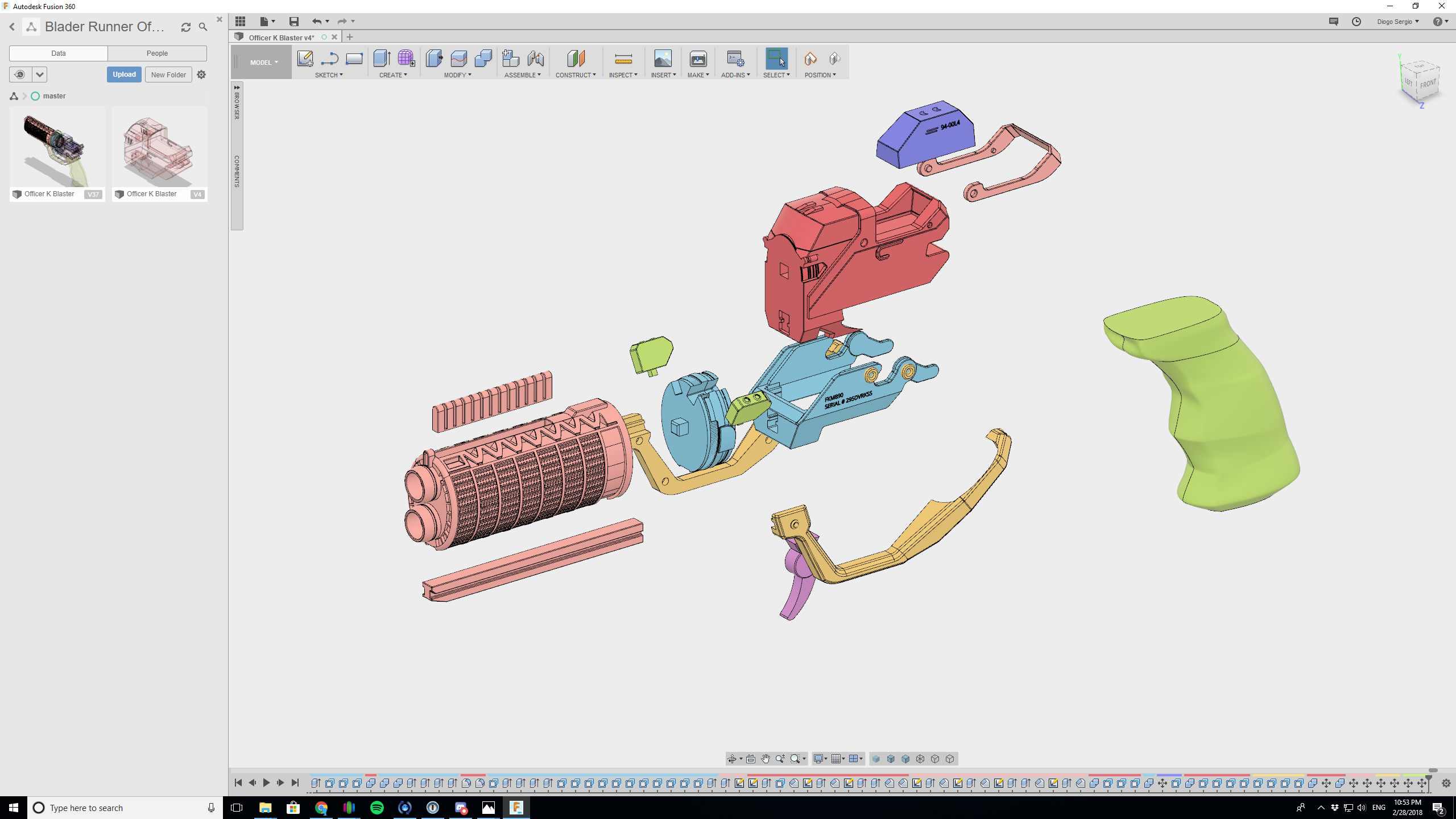Switch to the People tab

157,53
